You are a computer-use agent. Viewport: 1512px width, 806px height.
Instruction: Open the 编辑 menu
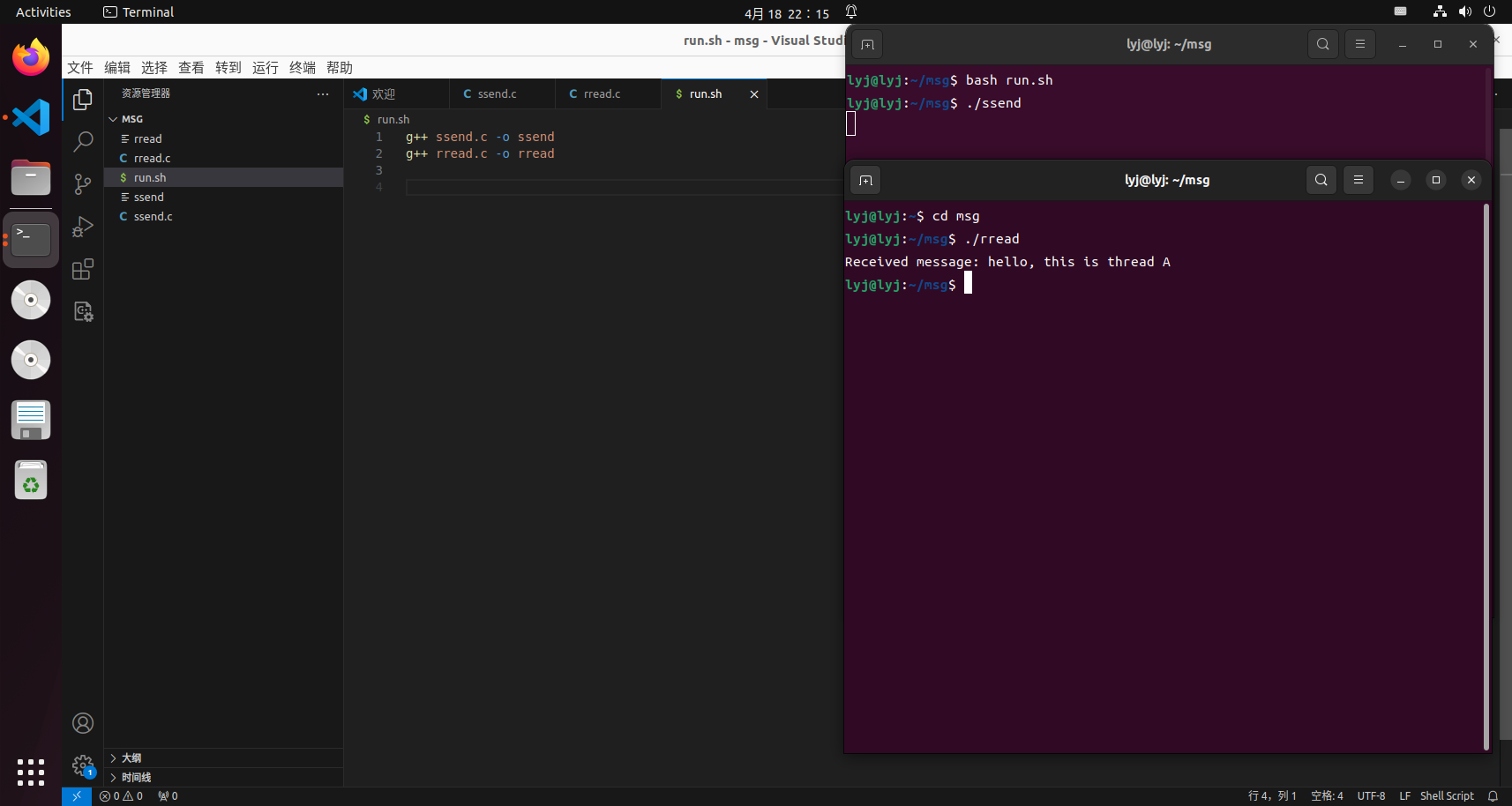click(117, 68)
